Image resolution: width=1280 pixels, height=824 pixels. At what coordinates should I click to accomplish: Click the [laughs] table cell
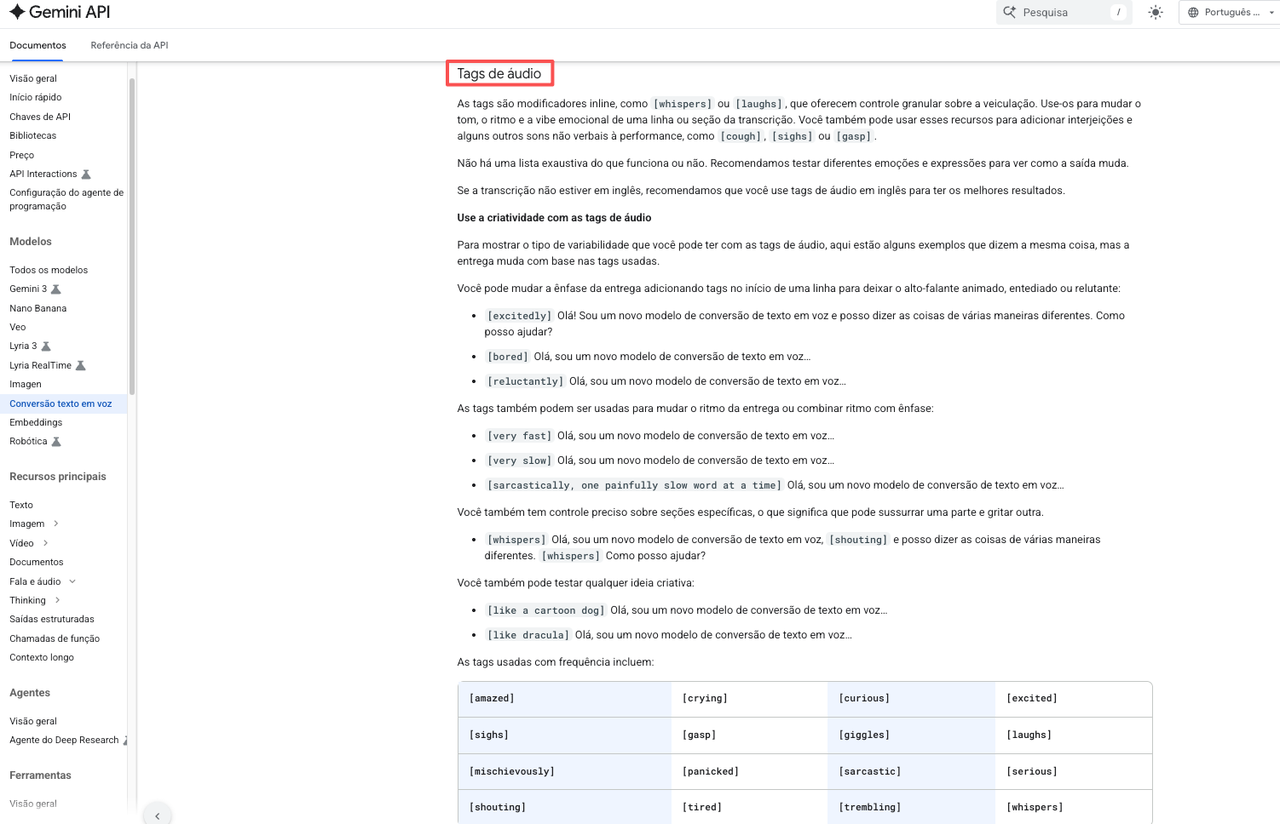1073,735
